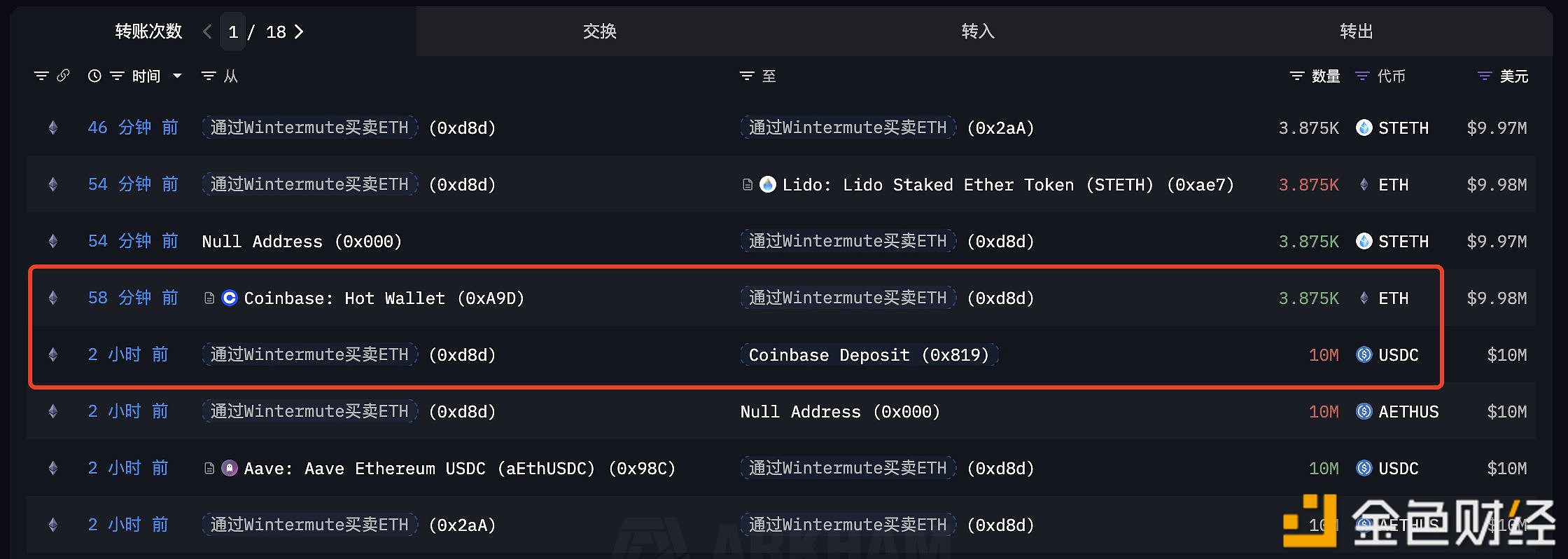Toggle the 代币 column filter

[1360, 76]
